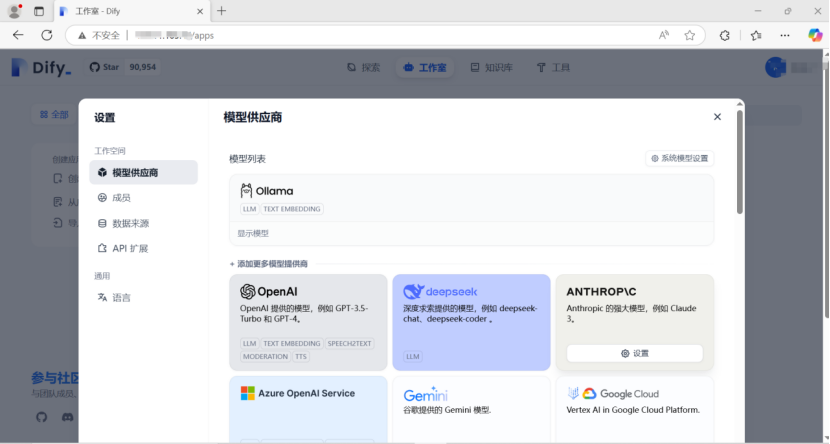
Task: Click the GitHub Star badge
Action: [123, 67]
